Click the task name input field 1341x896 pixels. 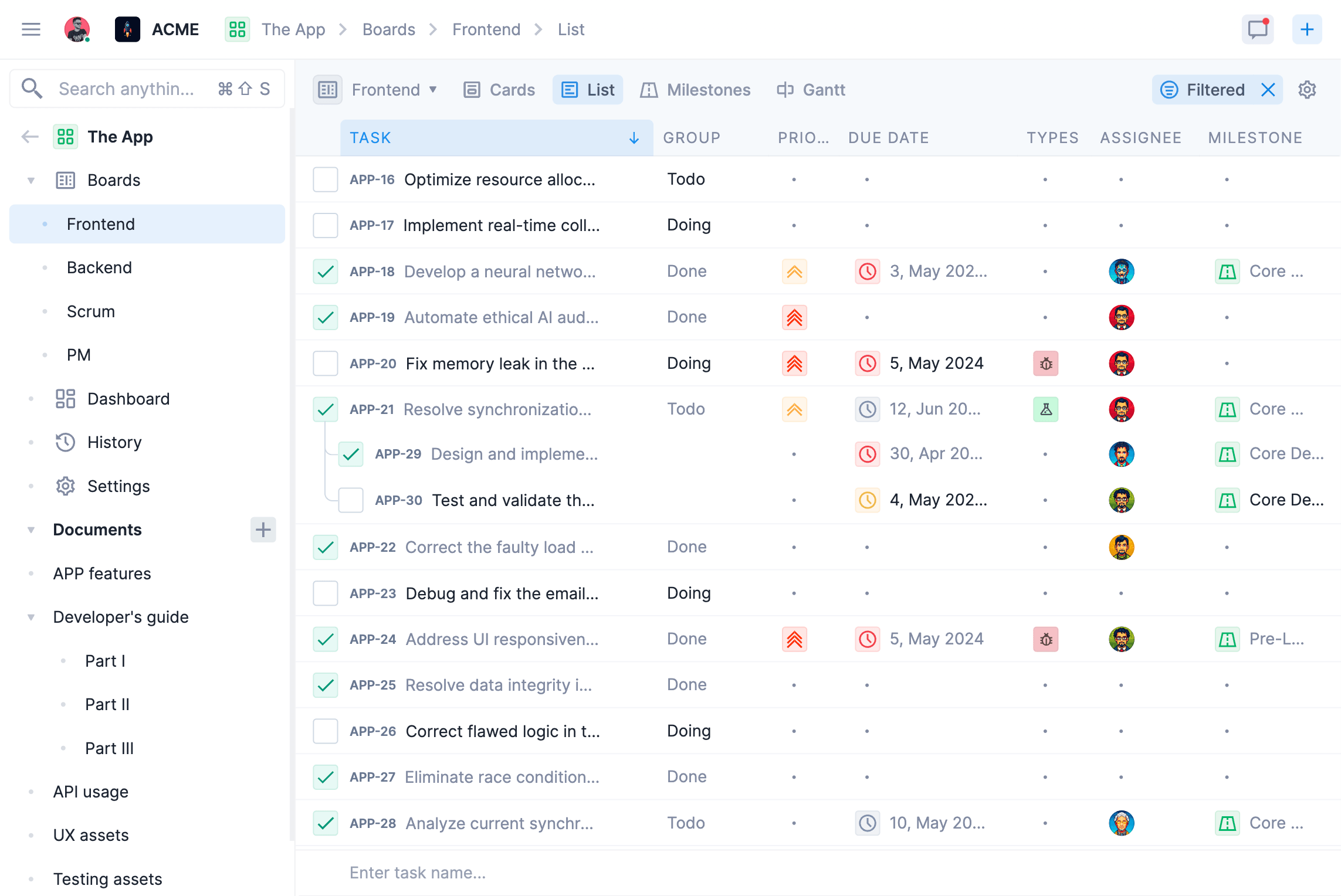coord(418,873)
